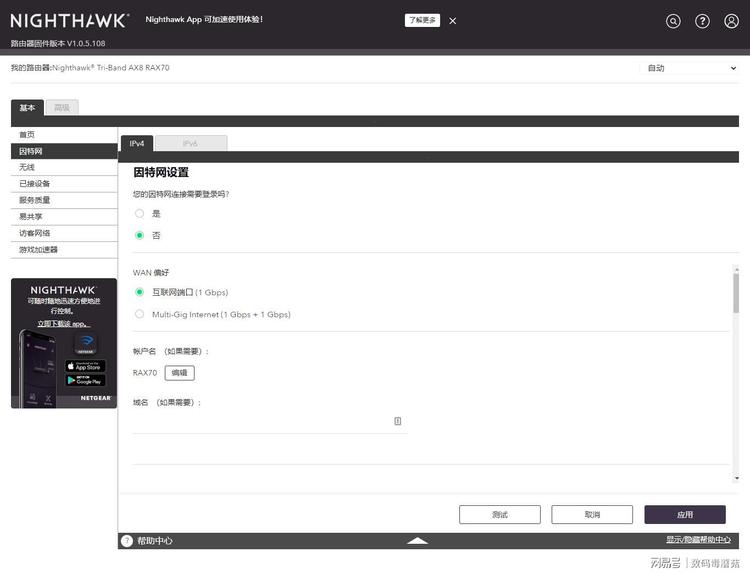
Task: Open 服务质量 in the sidebar
Action: [x=64, y=200]
